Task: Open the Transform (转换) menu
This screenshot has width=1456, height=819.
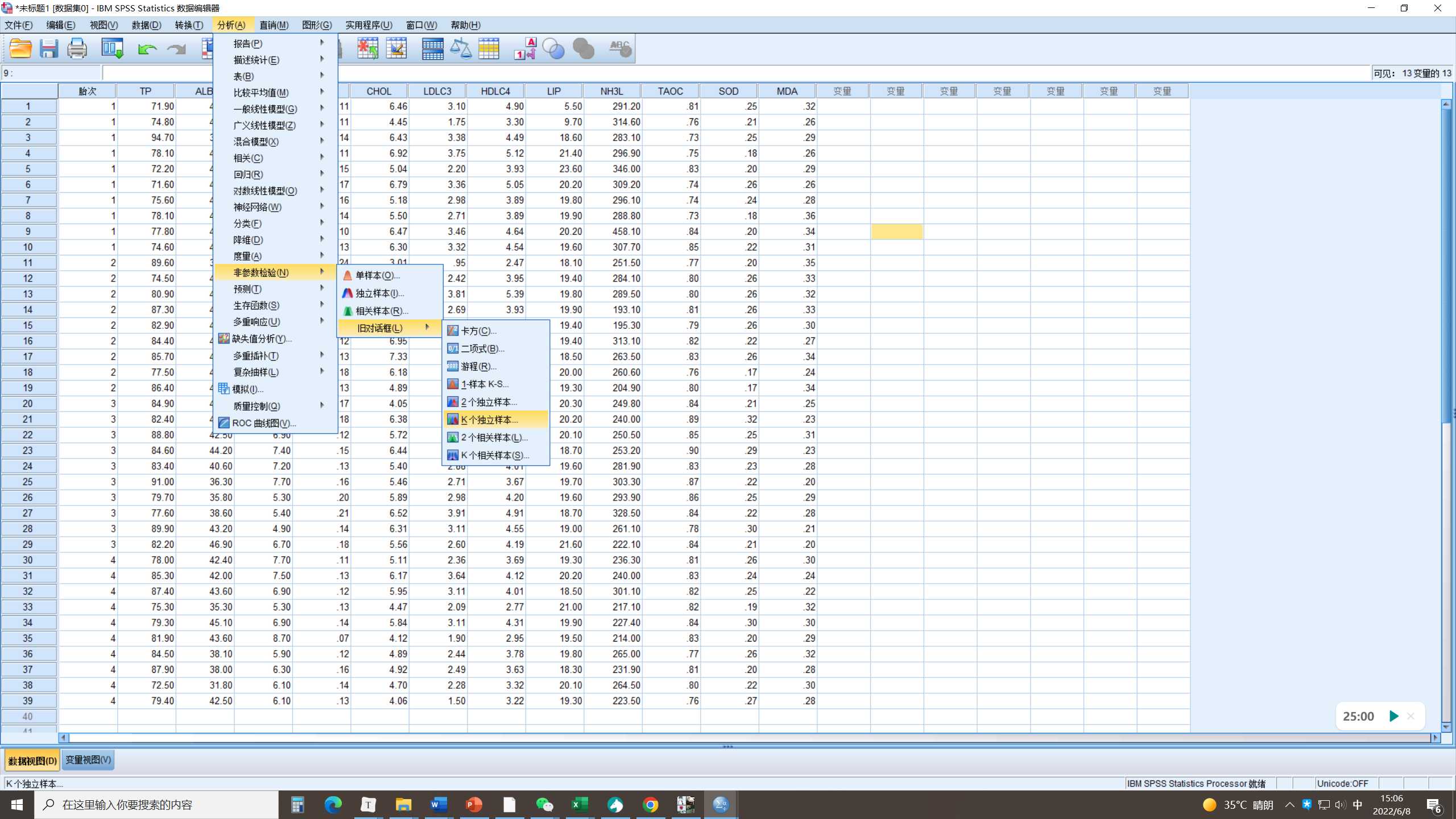Action: tap(189, 25)
